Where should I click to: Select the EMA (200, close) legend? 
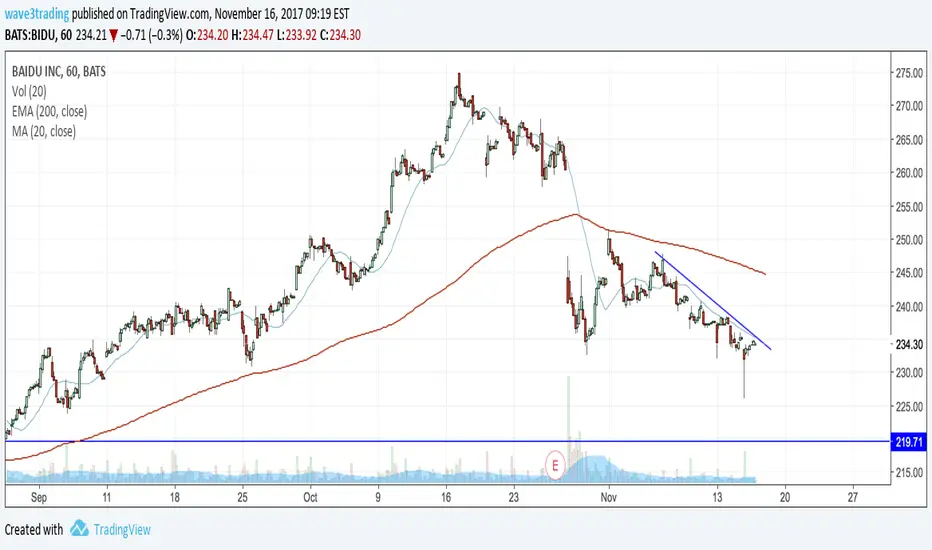(49, 111)
